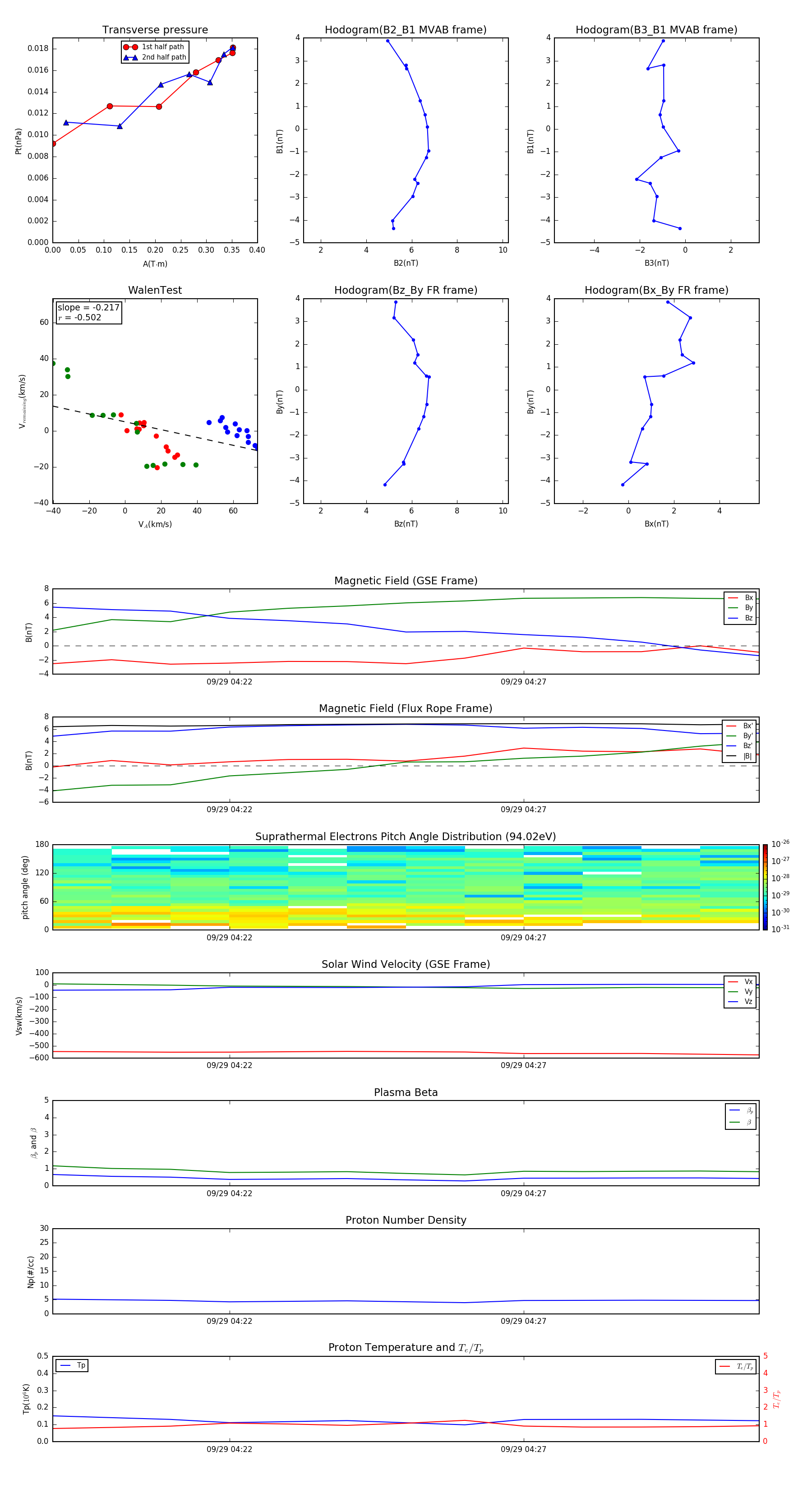Click the 'V_A(km/s)' x-axis label

[x=155, y=524]
